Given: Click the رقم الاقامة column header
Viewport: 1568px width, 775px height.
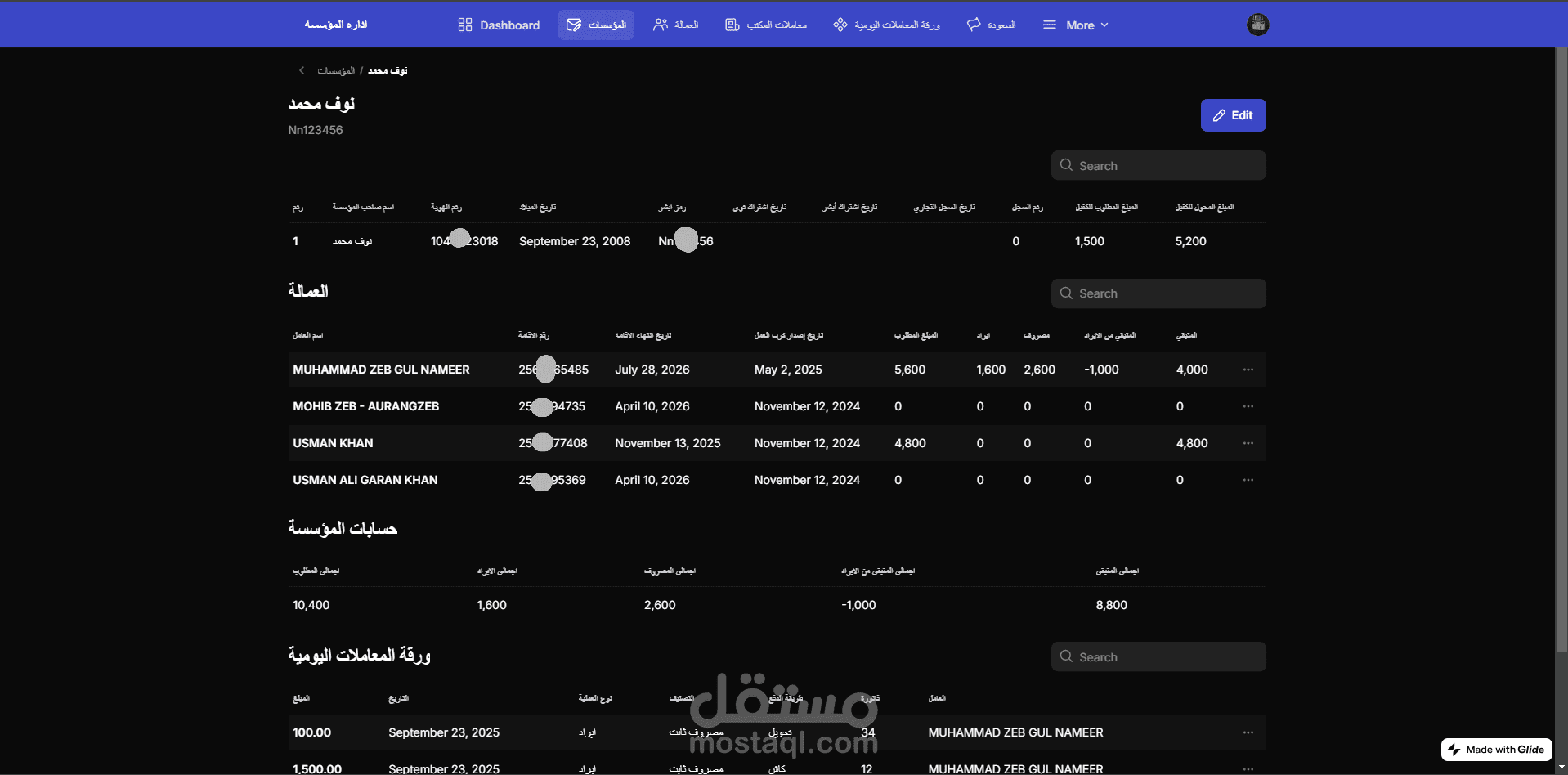Looking at the screenshot, I should [x=534, y=335].
